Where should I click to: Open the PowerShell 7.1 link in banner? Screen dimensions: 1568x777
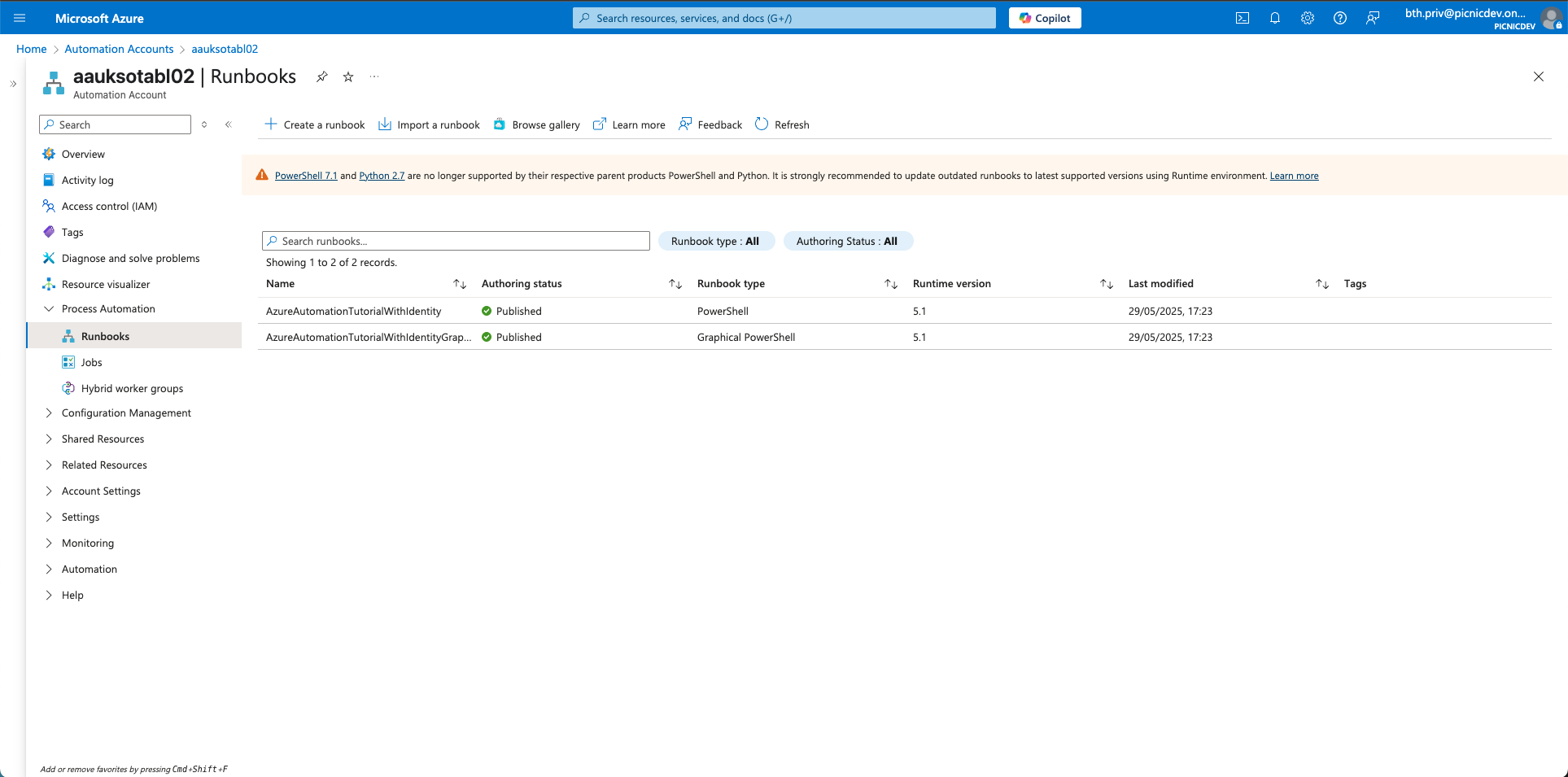(x=306, y=176)
